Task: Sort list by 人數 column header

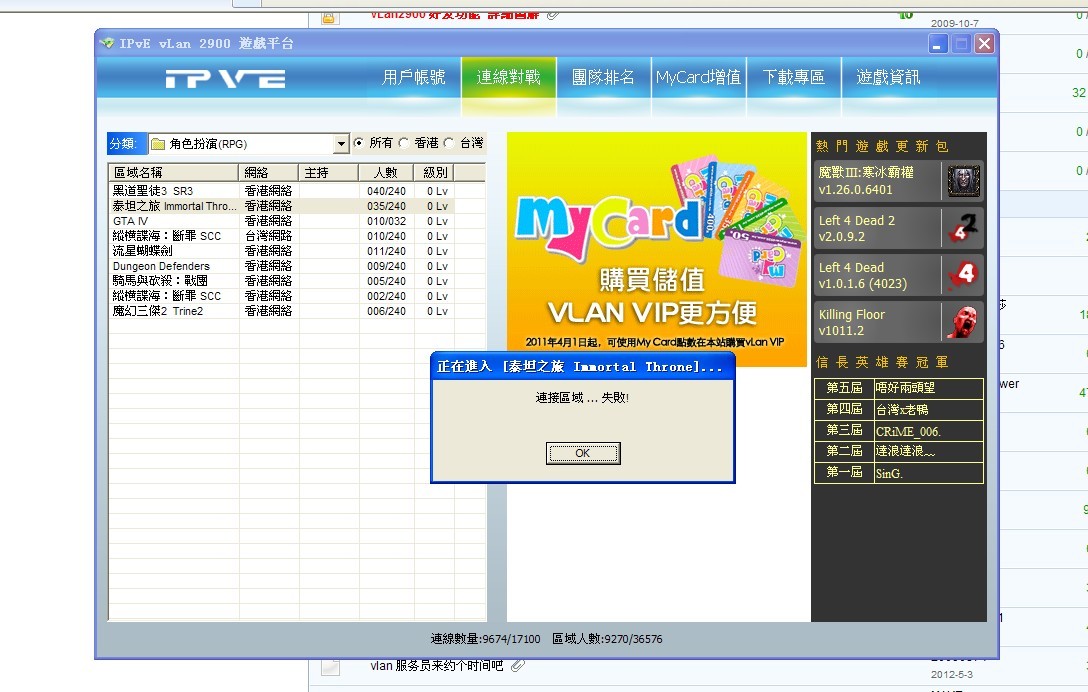Action: (x=384, y=173)
